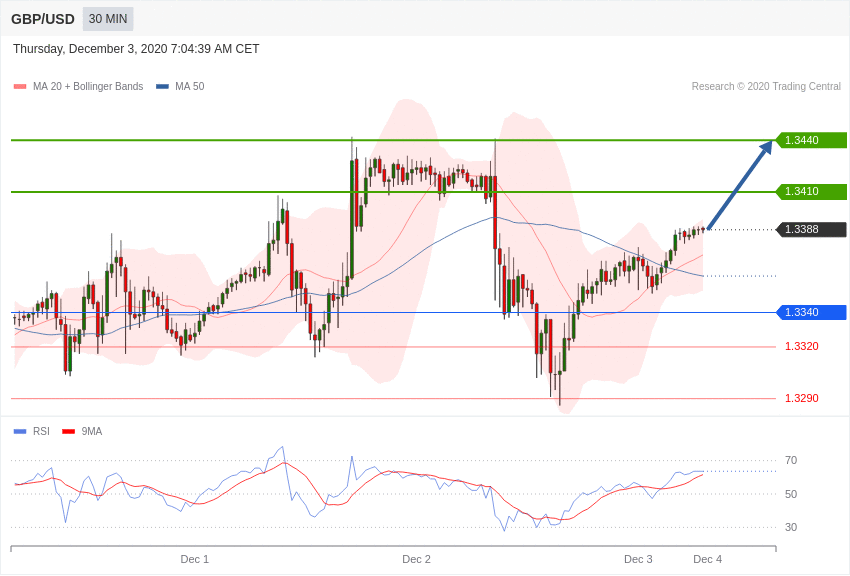
Task: Click the 30 MIN timeframe badge
Action: (108, 19)
